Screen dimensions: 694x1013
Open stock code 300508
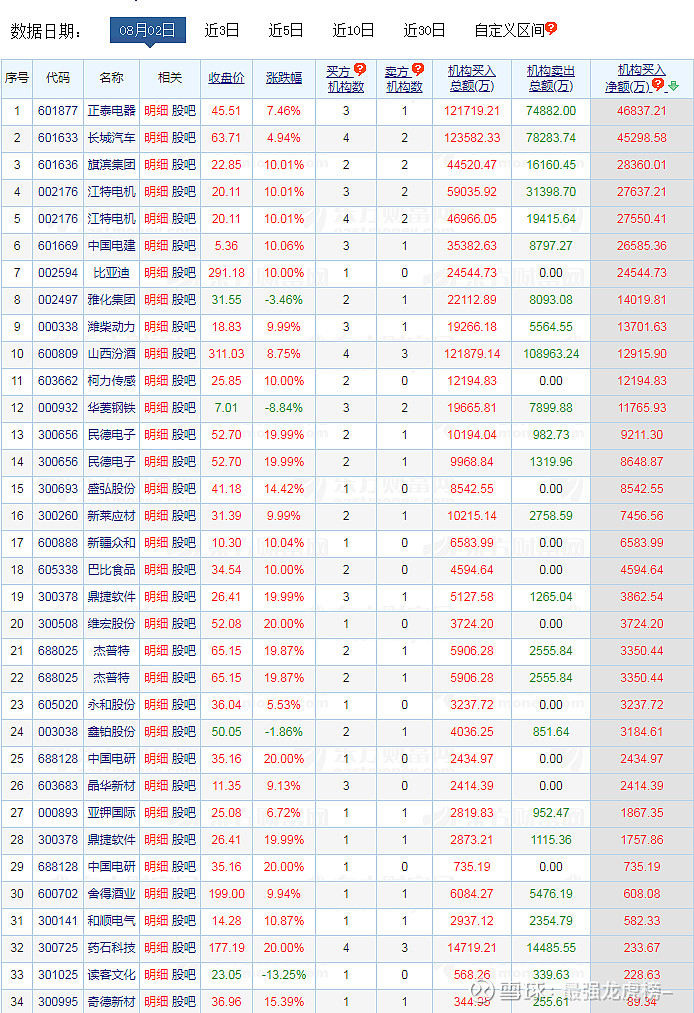pyautogui.click(x=58, y=624)
